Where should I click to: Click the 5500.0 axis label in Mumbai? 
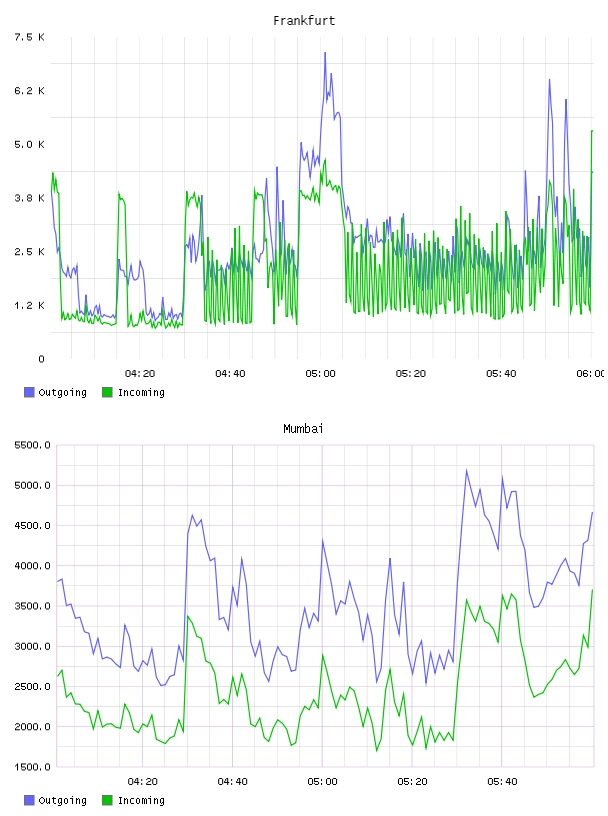(x=32, y=445)
